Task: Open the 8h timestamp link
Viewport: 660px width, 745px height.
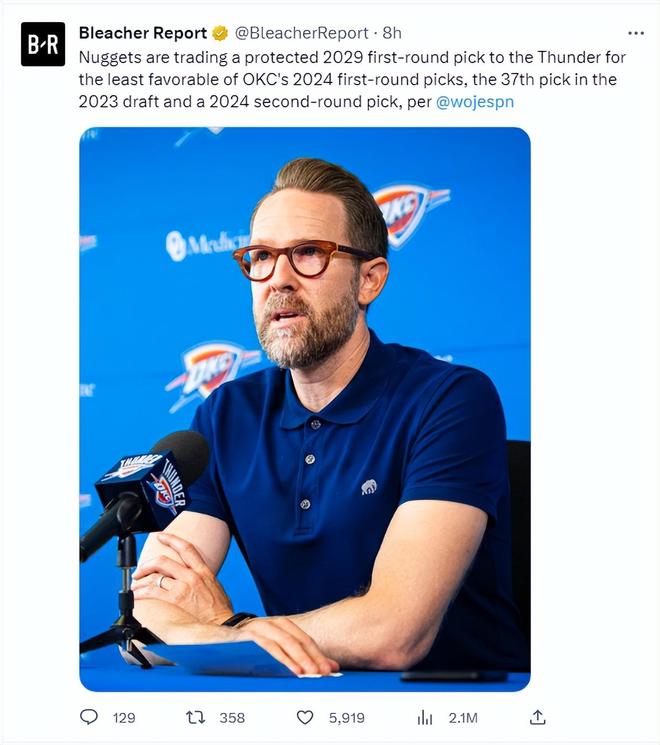Action: [x=392, y=33]
